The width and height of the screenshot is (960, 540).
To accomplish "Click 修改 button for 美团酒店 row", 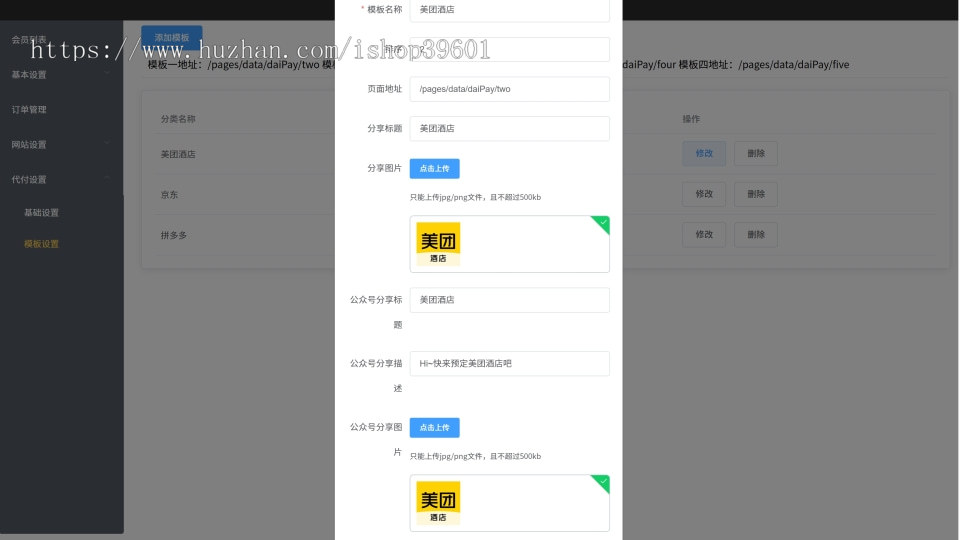I will 704,153.
